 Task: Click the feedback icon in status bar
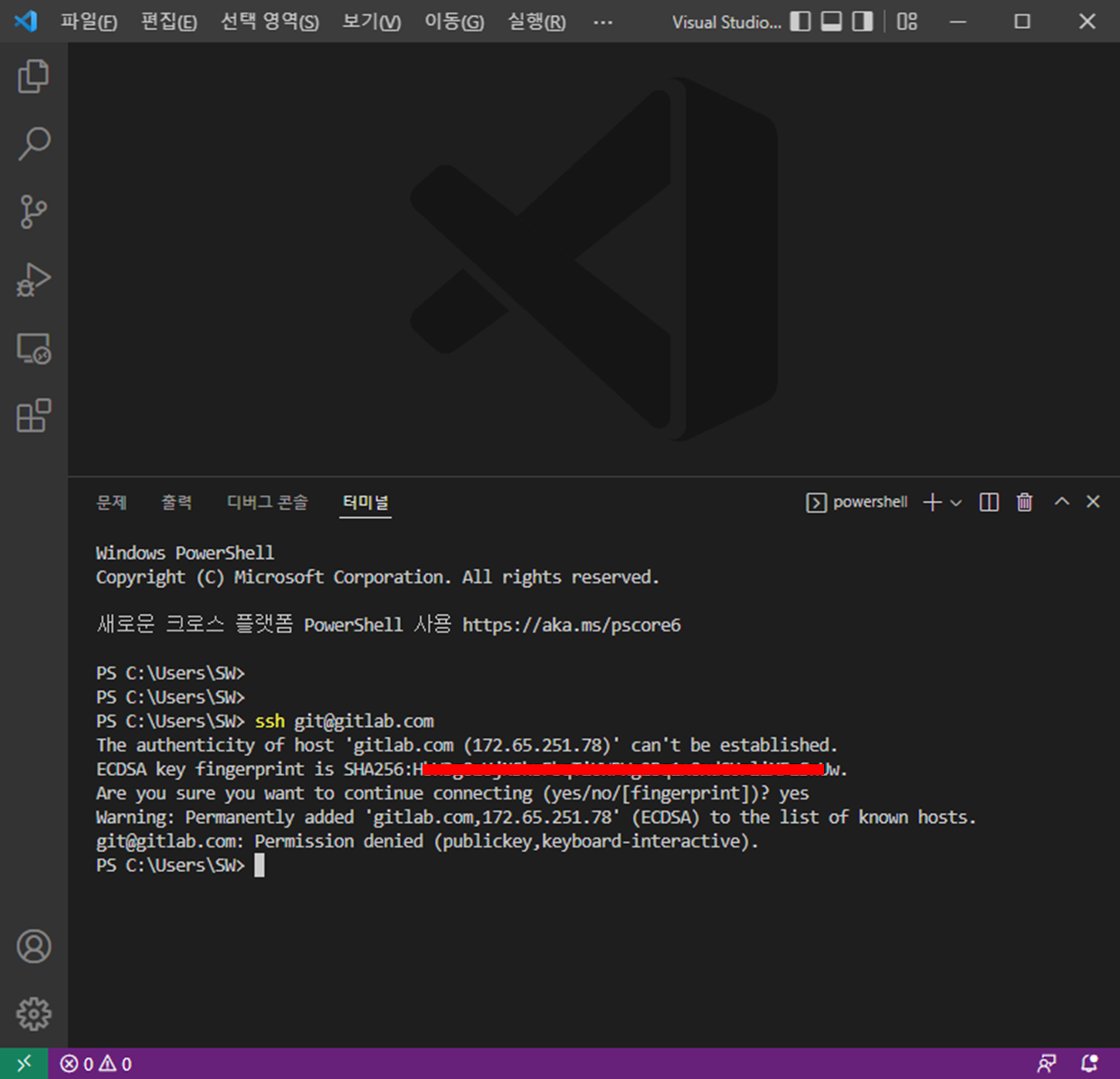point(1047,1064)
